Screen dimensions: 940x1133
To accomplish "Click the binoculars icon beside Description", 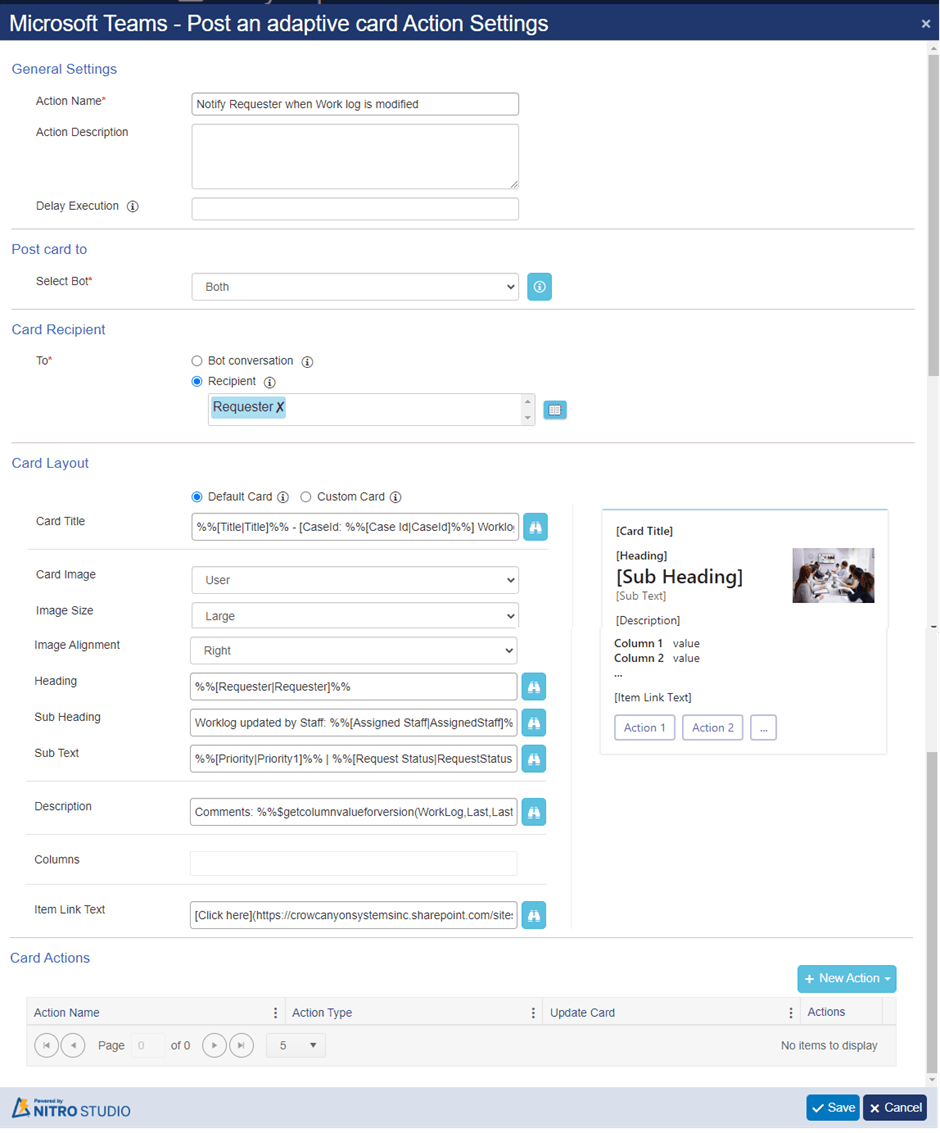I will (533, 811).
